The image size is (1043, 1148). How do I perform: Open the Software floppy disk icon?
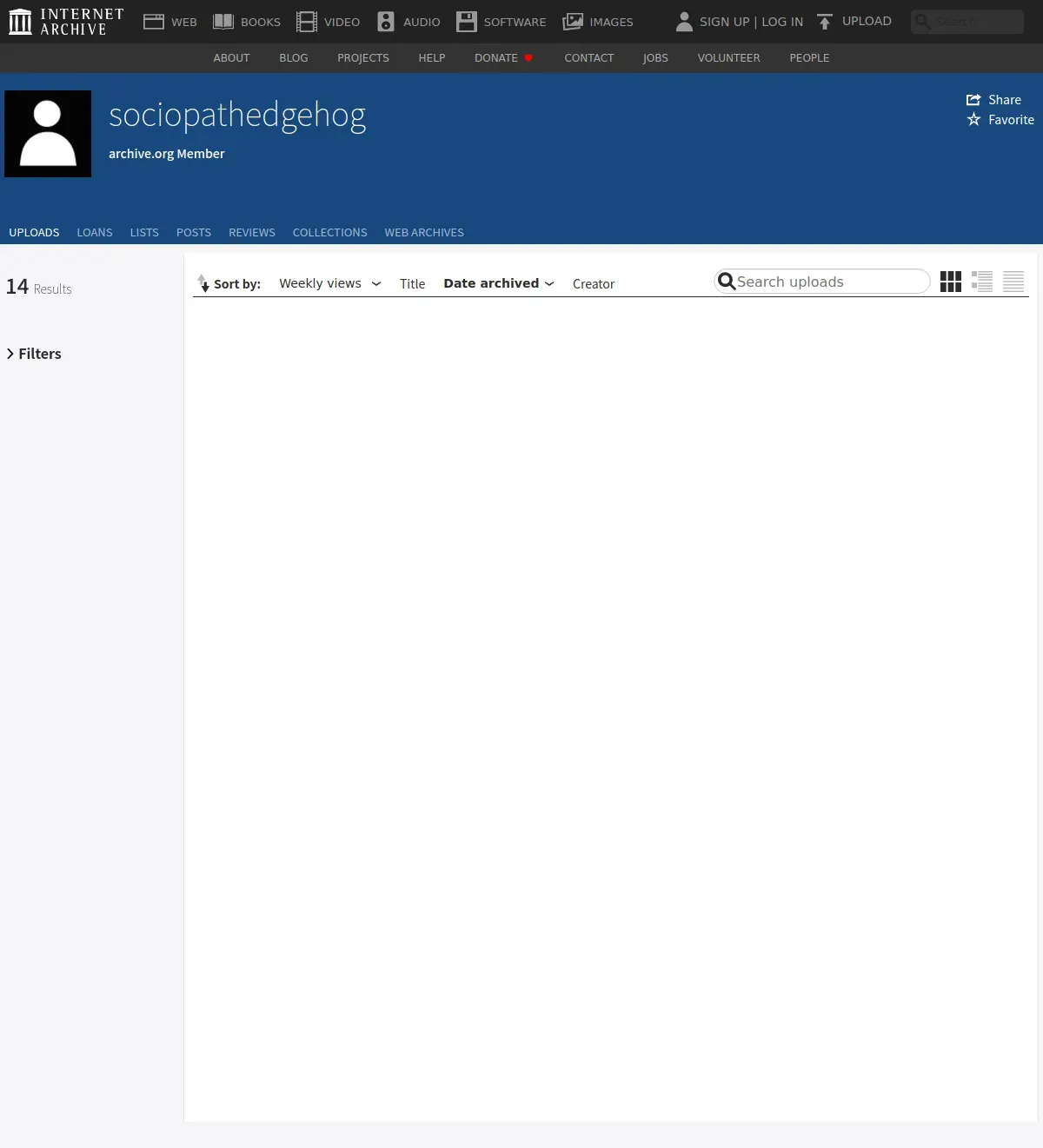[x=467, y=22]
